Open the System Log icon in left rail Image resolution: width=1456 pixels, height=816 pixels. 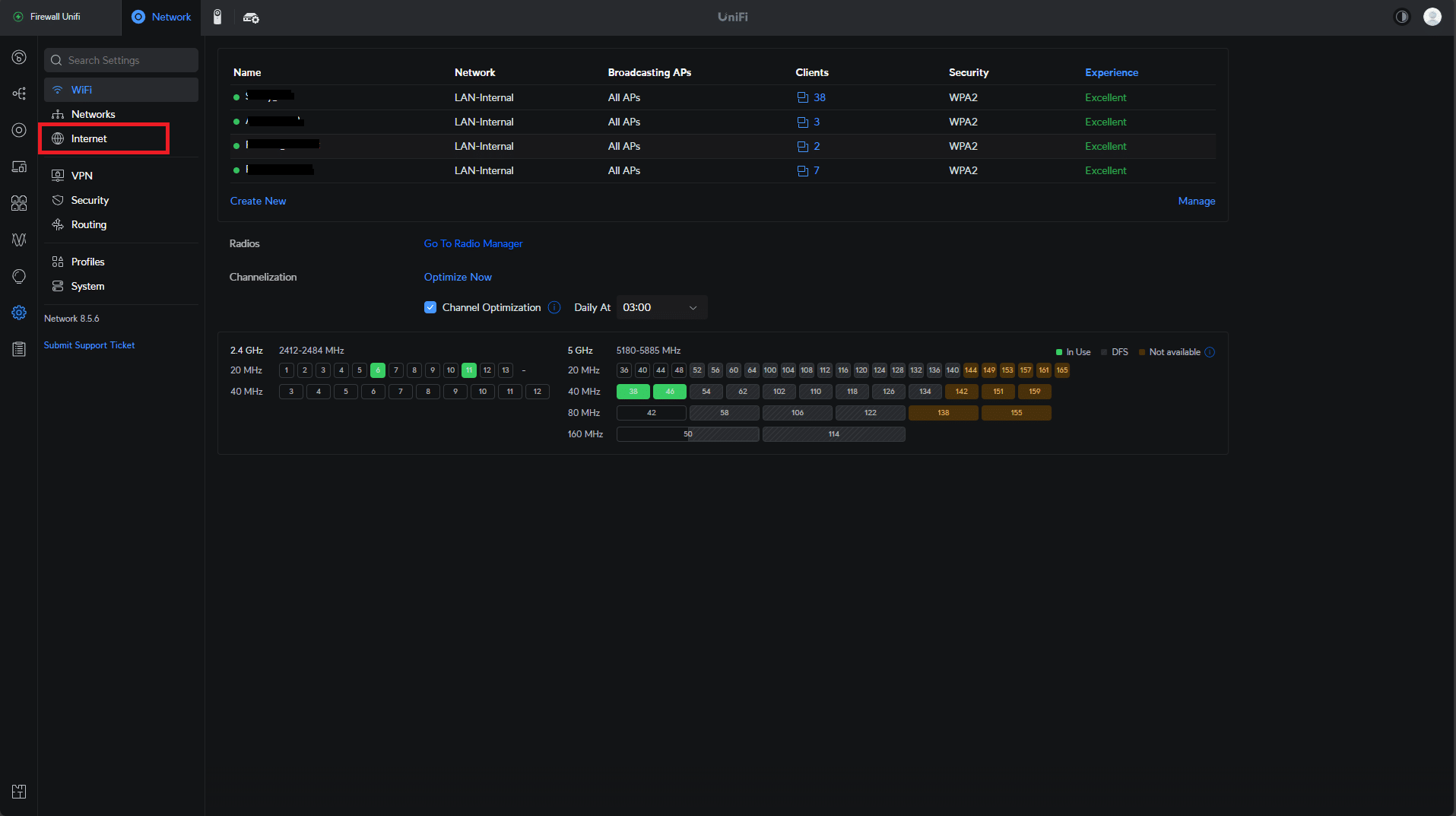19,349
